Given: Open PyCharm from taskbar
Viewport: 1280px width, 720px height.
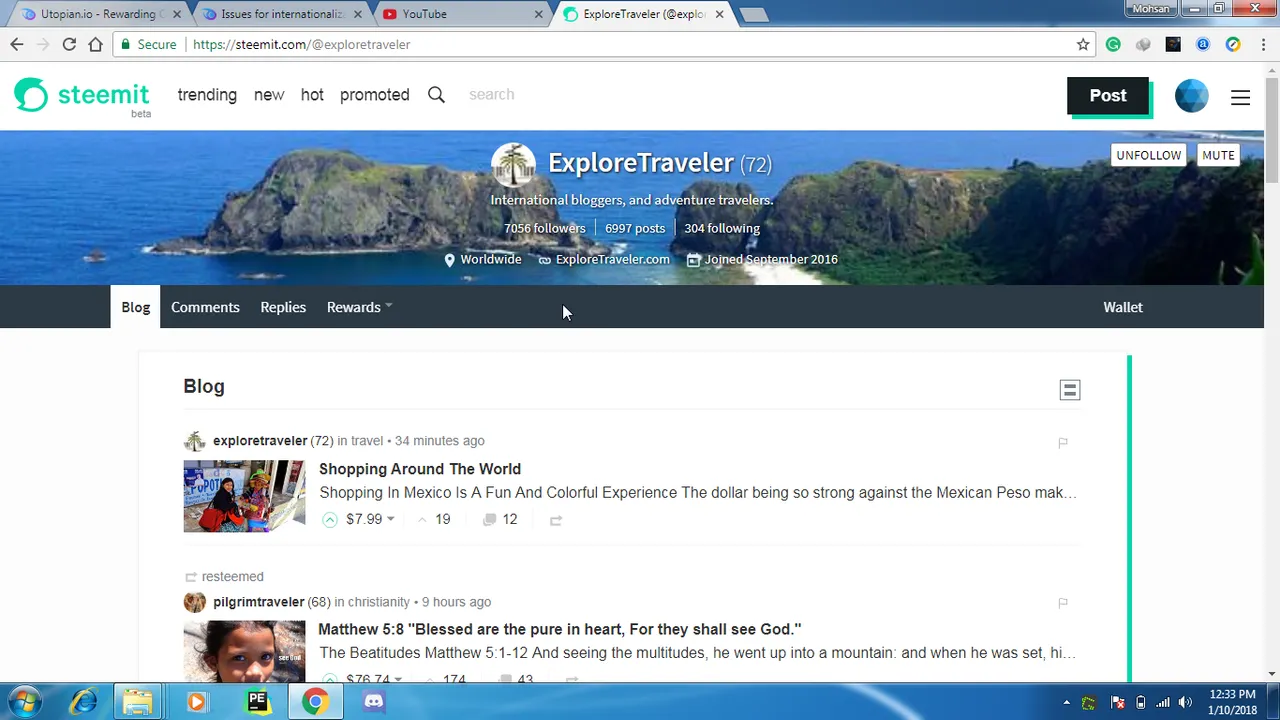Looking at the screenshot, I should pos(257,702).
